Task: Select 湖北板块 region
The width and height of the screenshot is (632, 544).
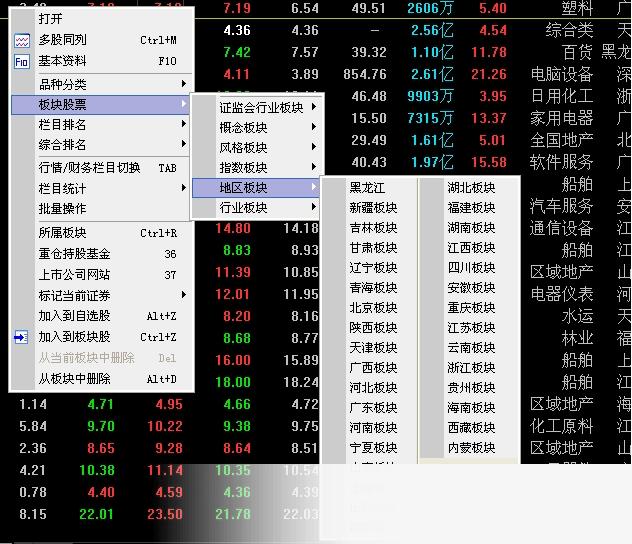Action: coord(469,188)
